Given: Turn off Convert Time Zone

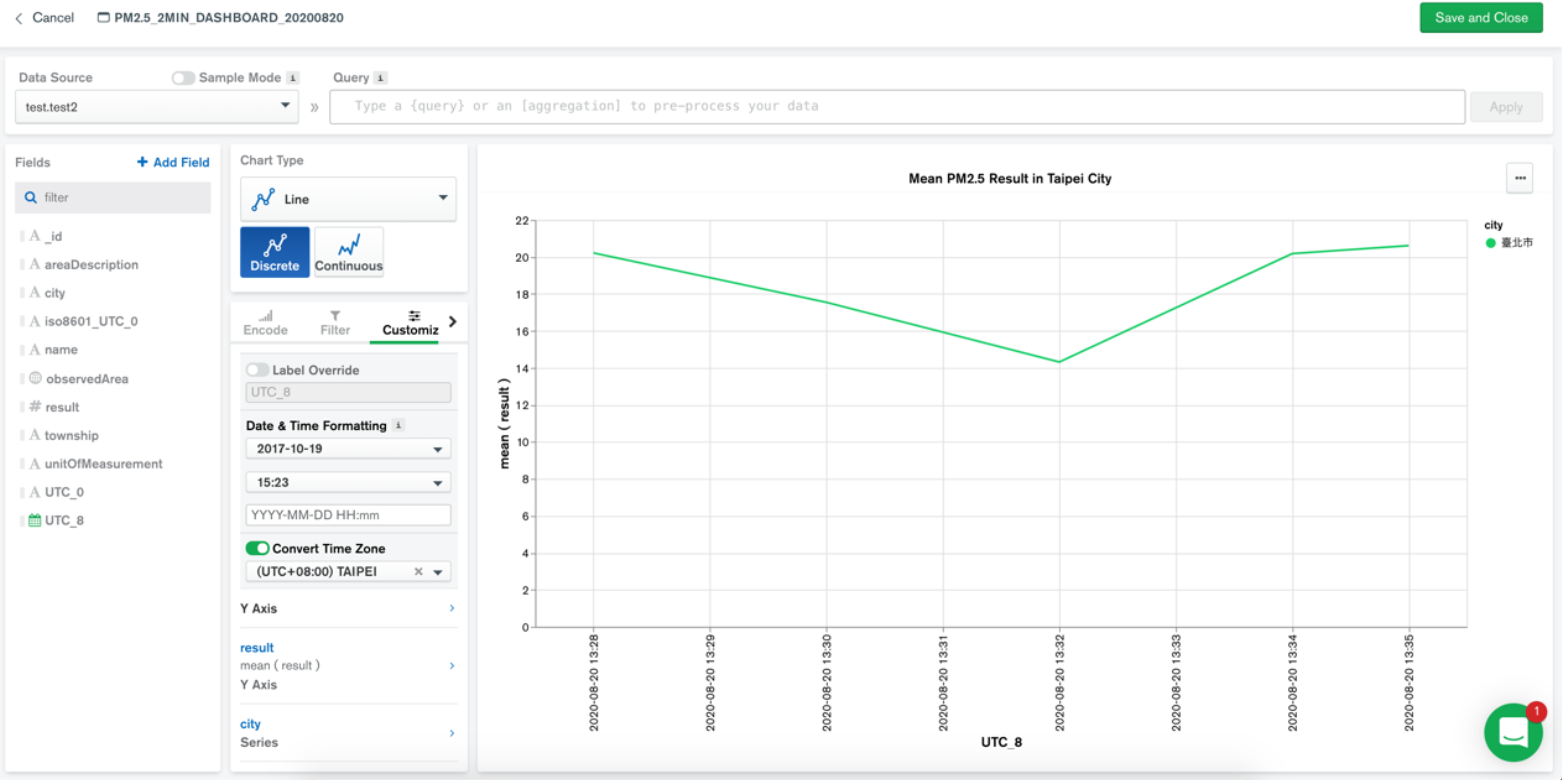Looking at the screenshot, I should coord(257,548).
